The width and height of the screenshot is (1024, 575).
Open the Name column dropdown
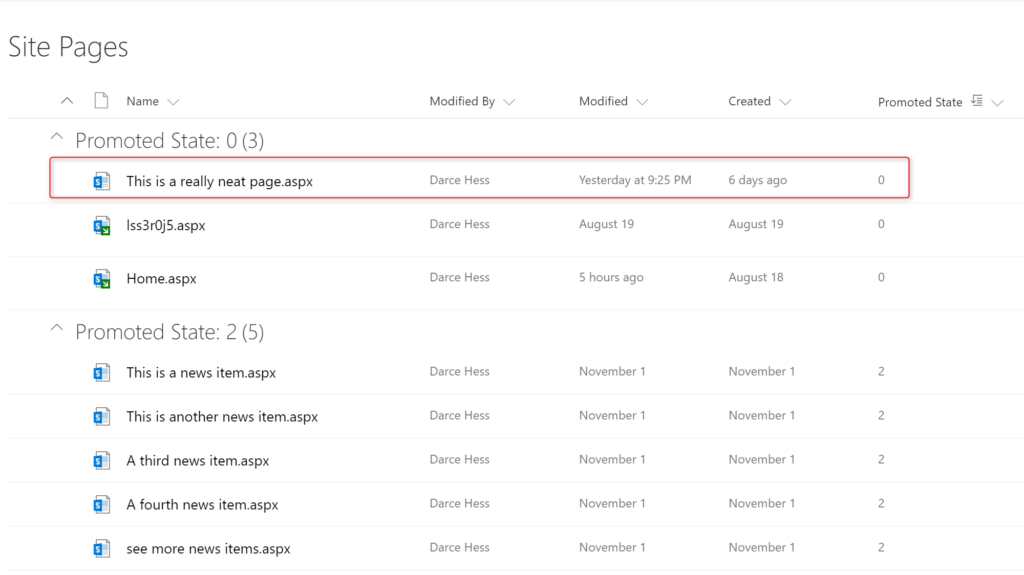pos(173,102)
